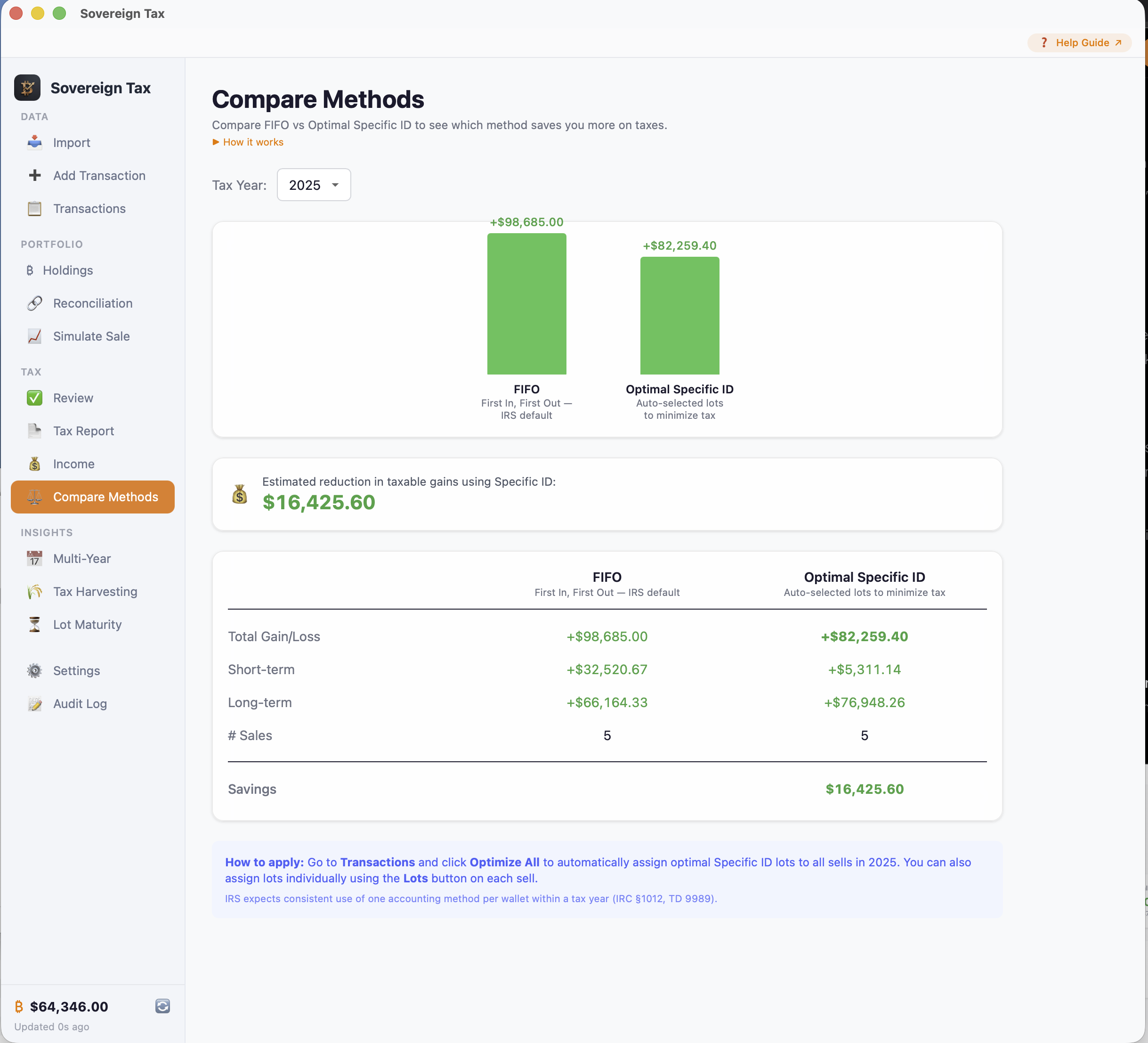This screenshot has width=1148, height=1043.
Task: Select the Income money bag section
Action: tap(35, 464)
